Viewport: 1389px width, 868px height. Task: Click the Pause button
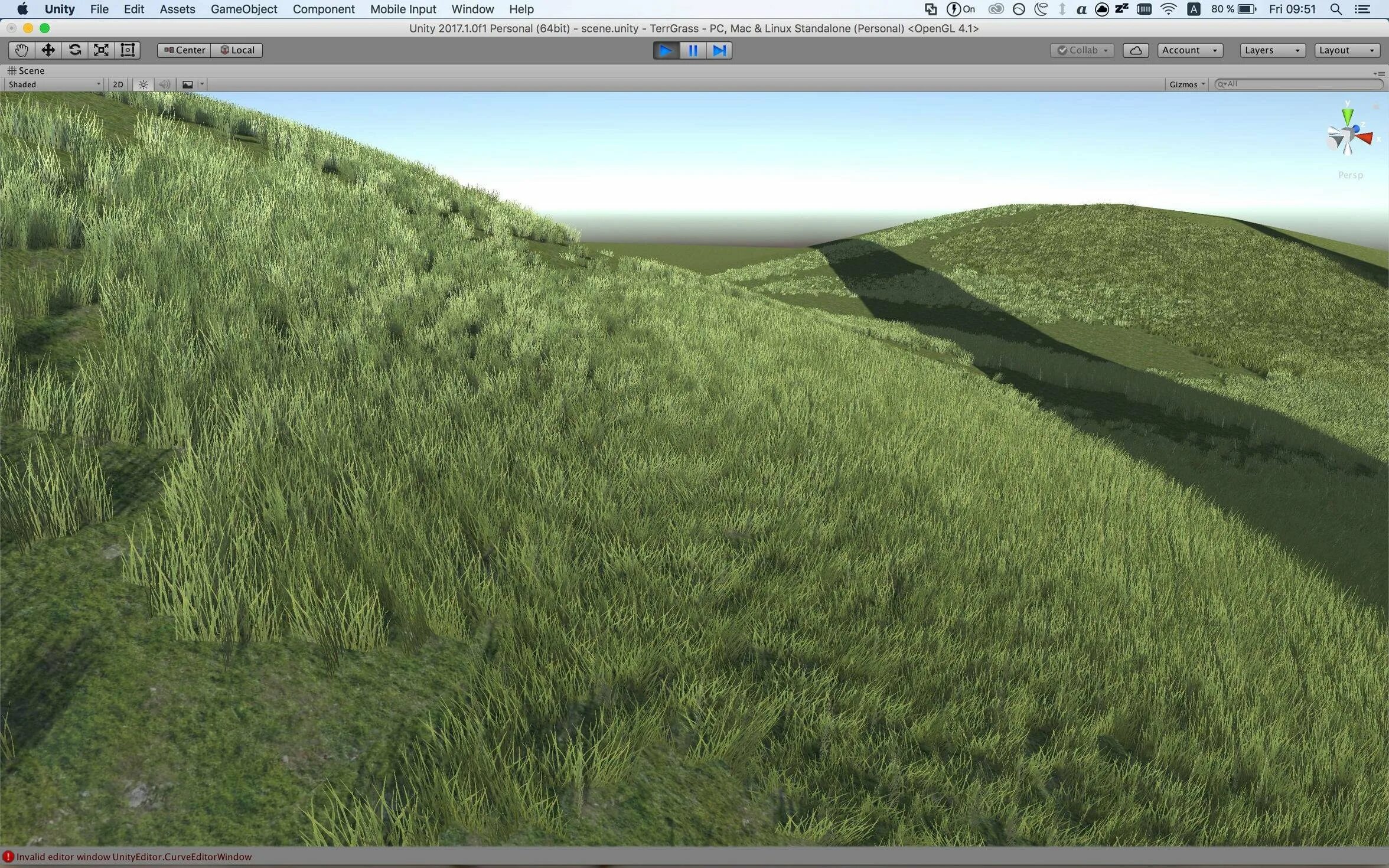(693, 51)
